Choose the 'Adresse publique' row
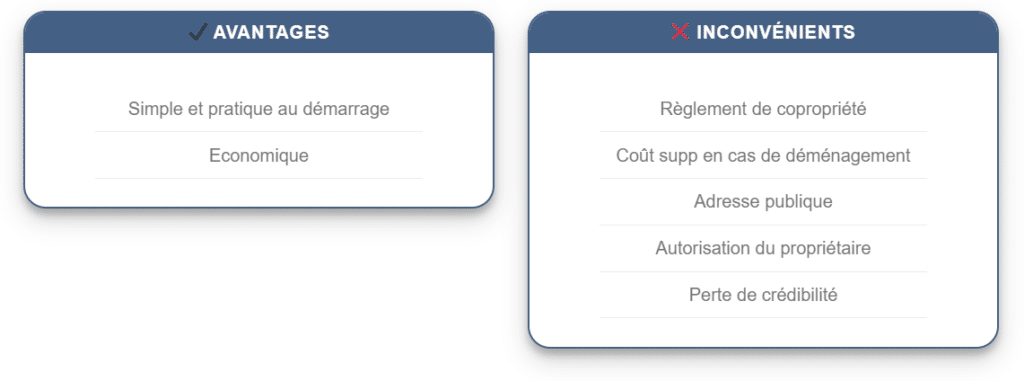 763,202
